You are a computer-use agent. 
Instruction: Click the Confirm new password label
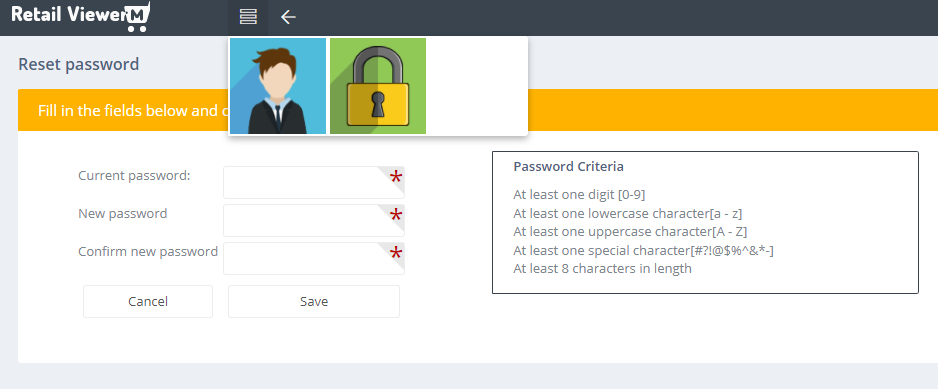pos(148,251)
